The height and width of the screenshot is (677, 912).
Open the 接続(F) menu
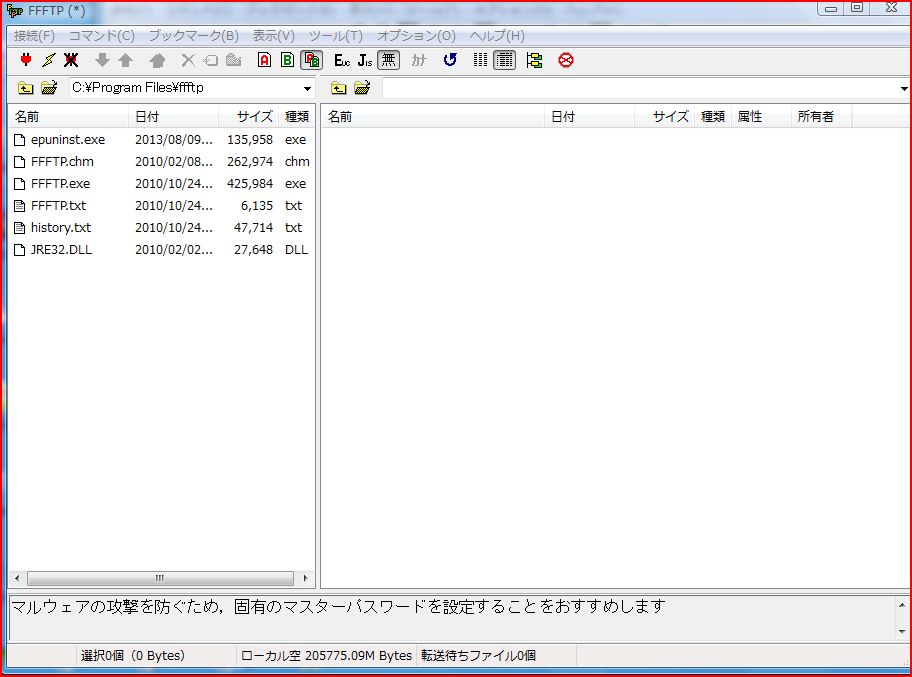(34, 36)
